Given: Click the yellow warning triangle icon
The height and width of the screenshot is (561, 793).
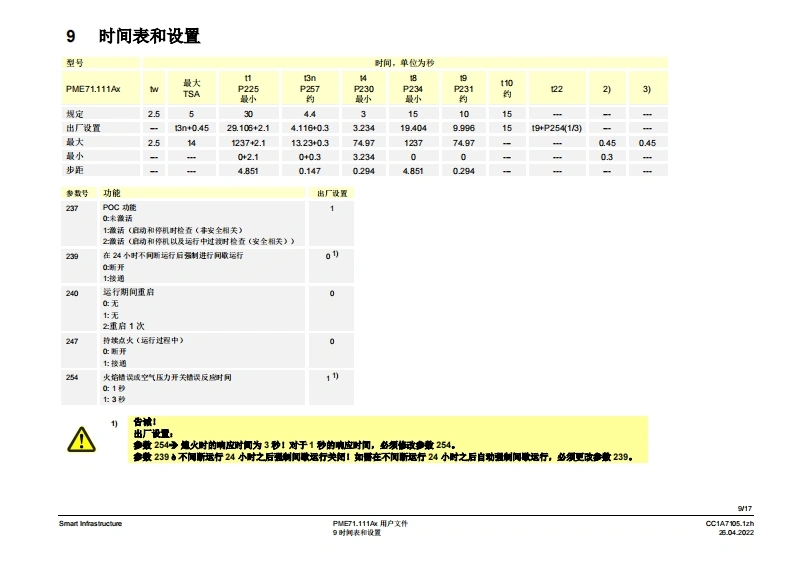Looking at the screenshot, I should click(78, 438).
